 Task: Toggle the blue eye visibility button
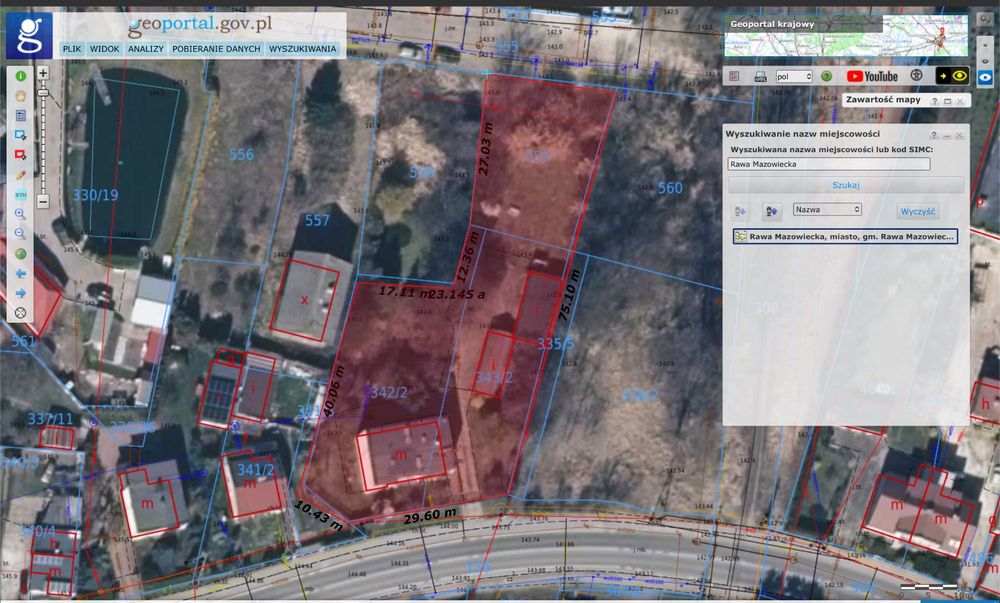(x=985, y=78)
